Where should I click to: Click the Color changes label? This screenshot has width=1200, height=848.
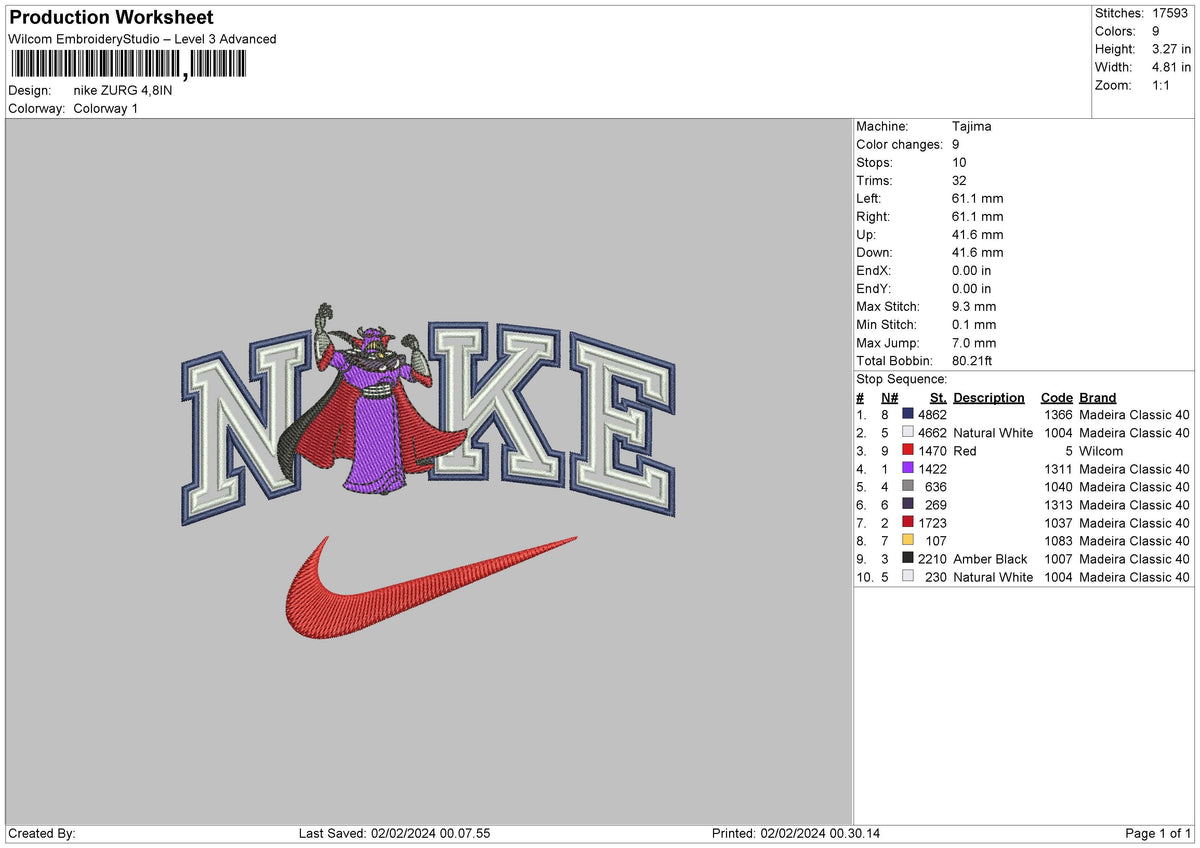pyautogui.click(x=900, y=144)
